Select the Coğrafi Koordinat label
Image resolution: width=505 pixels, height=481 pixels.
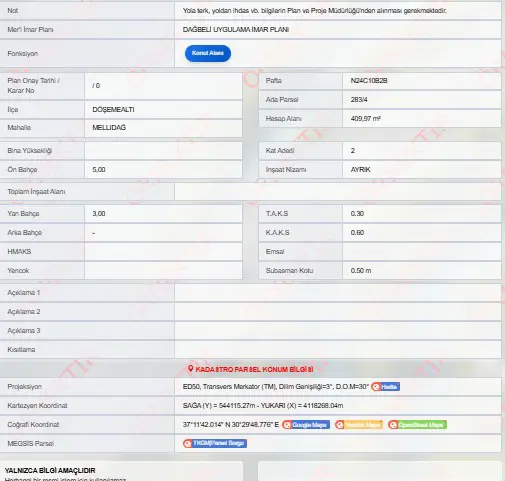[33, 425]
